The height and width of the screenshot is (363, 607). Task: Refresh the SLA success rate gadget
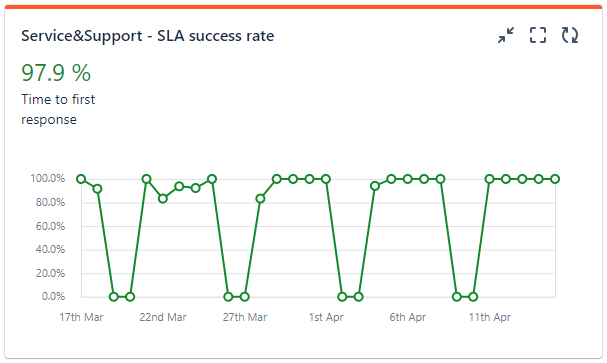click(x=570, y=35)
